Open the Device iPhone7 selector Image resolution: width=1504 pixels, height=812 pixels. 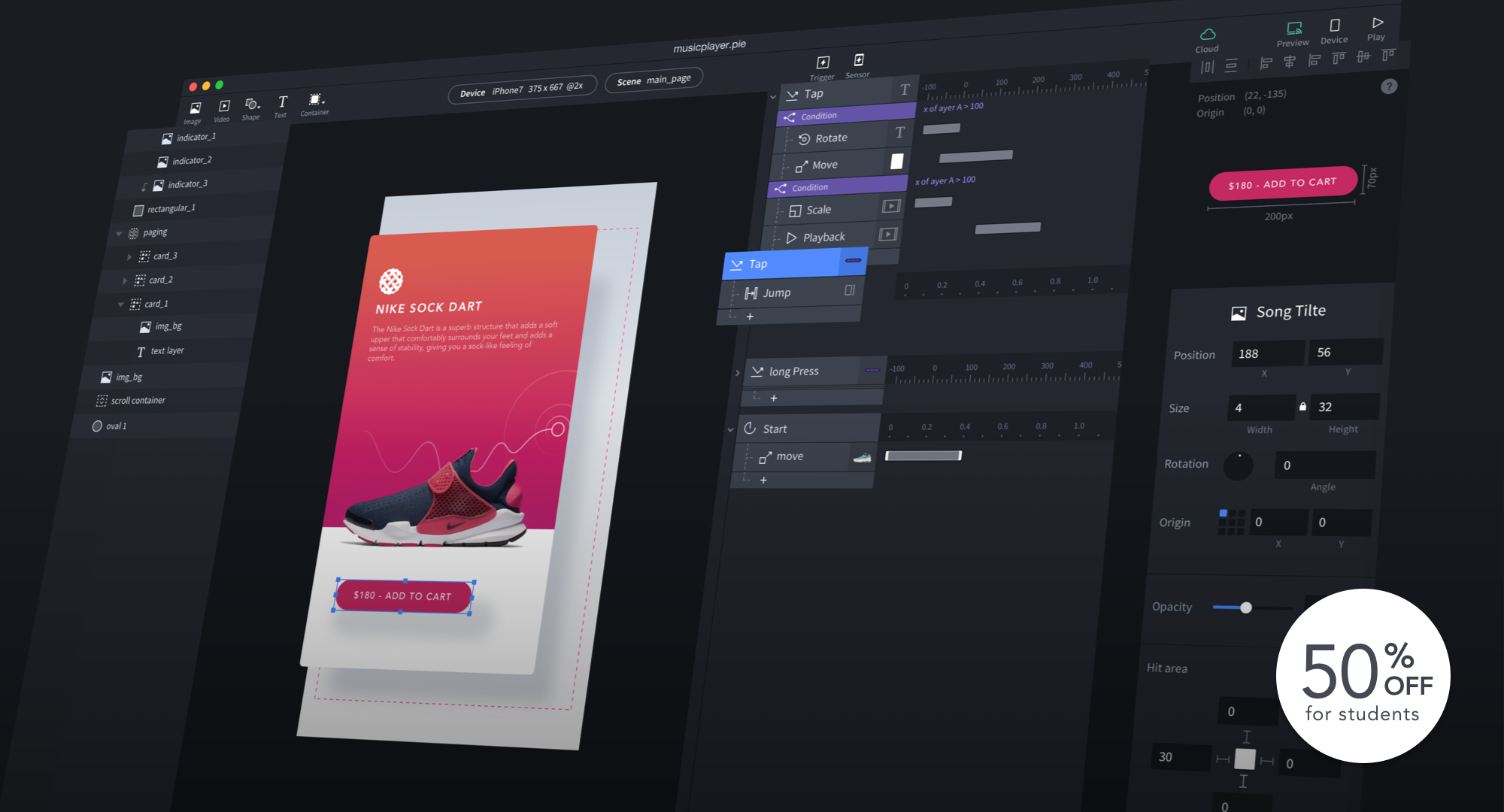point(522,89)
